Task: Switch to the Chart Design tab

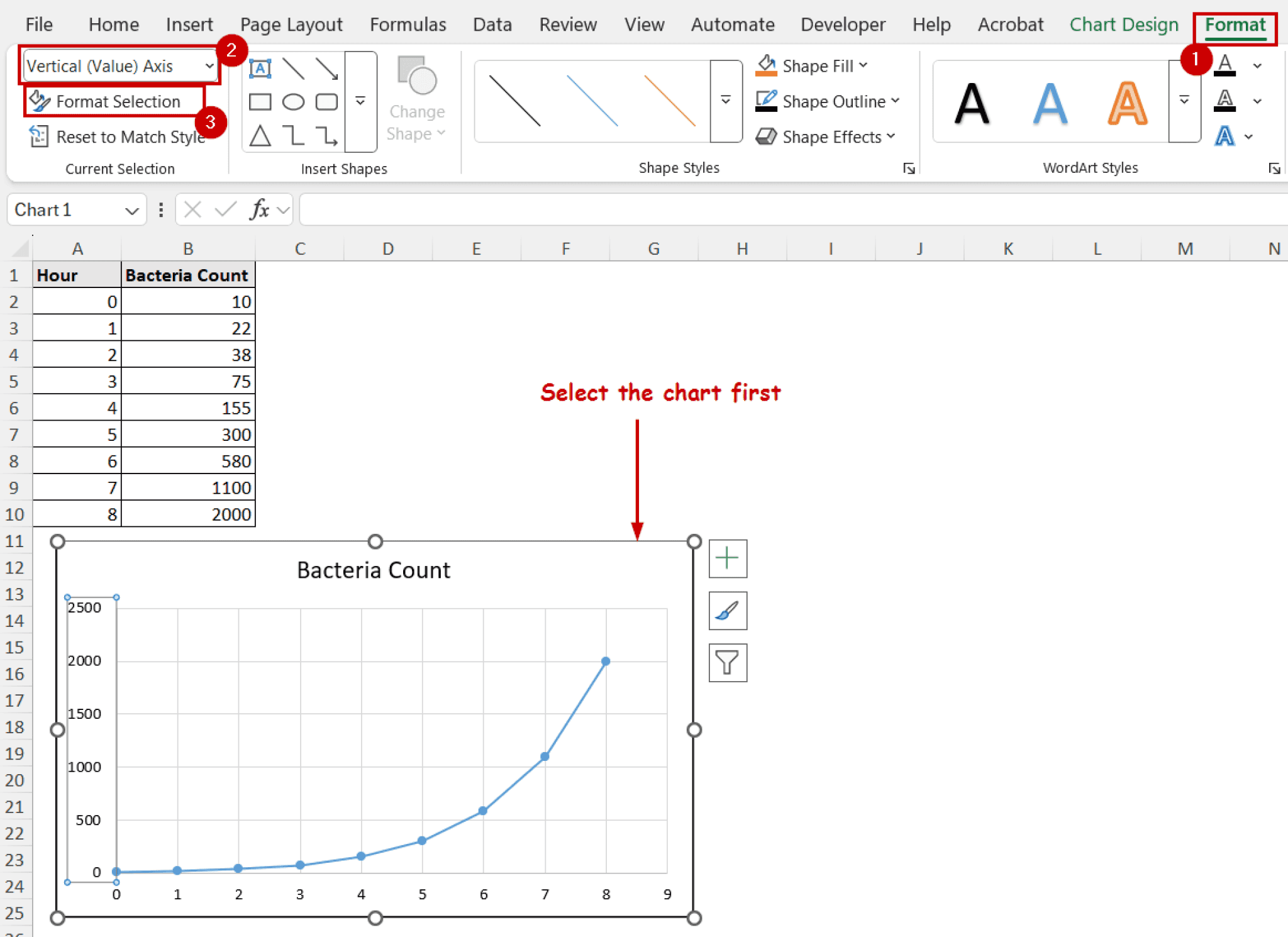Action: tap(1124, 24)
